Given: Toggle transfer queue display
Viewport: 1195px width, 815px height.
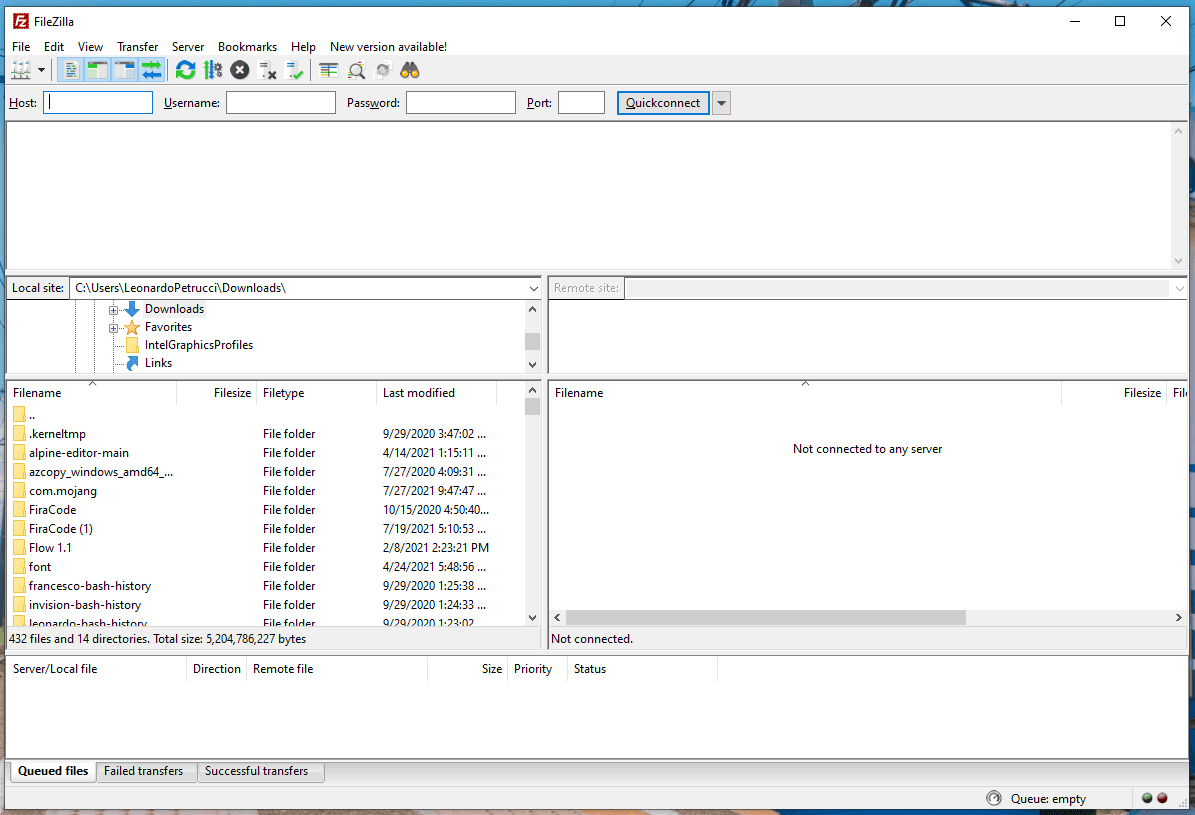Looking at the screenshot, I should 151,70.
